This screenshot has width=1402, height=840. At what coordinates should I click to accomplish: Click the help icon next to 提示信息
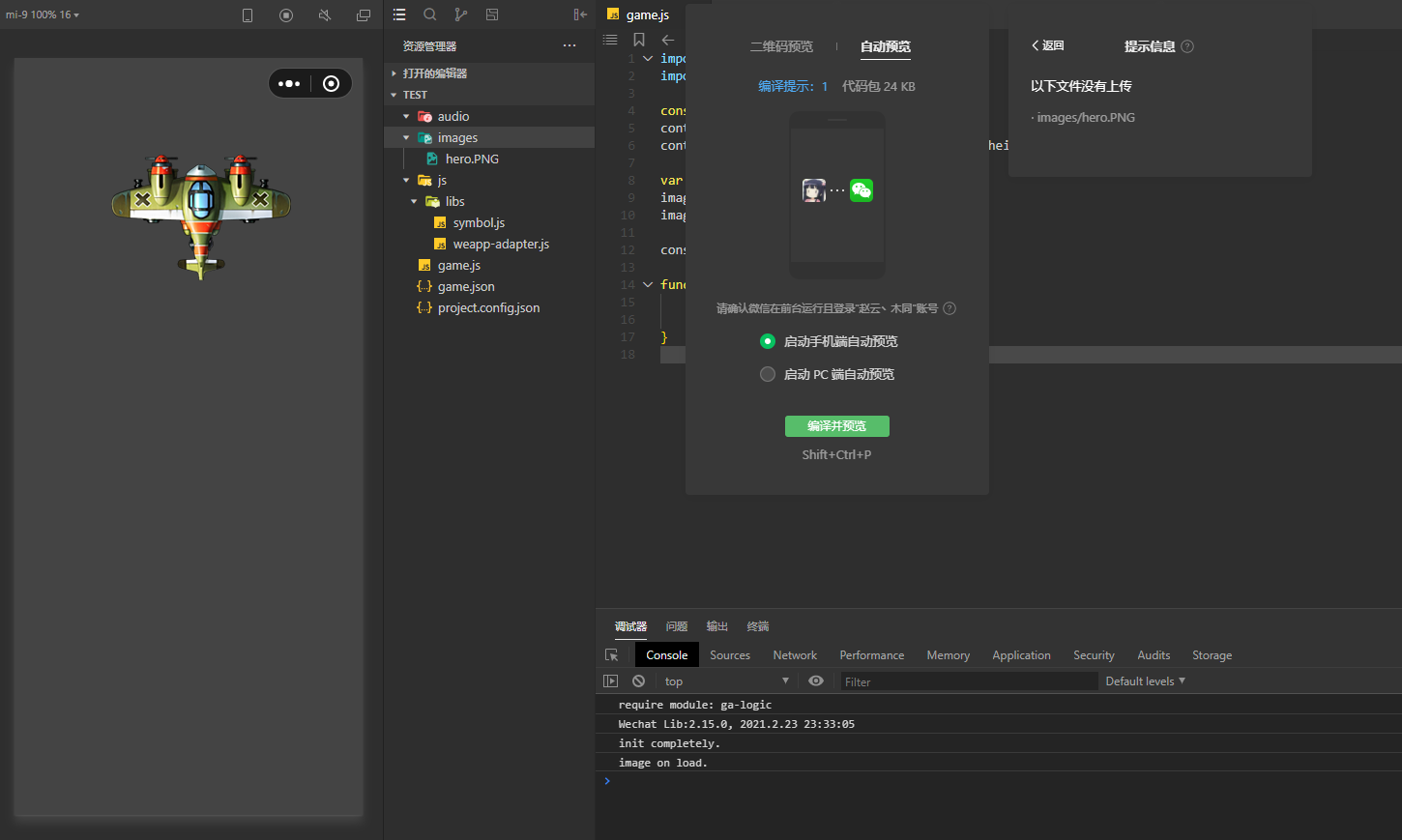pyautogui.click(x=1187, y=46)
